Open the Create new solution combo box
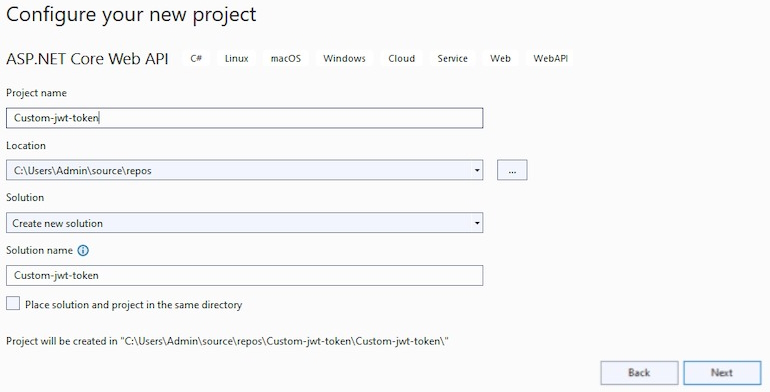 pyautogui.click(x=245, y=223)
